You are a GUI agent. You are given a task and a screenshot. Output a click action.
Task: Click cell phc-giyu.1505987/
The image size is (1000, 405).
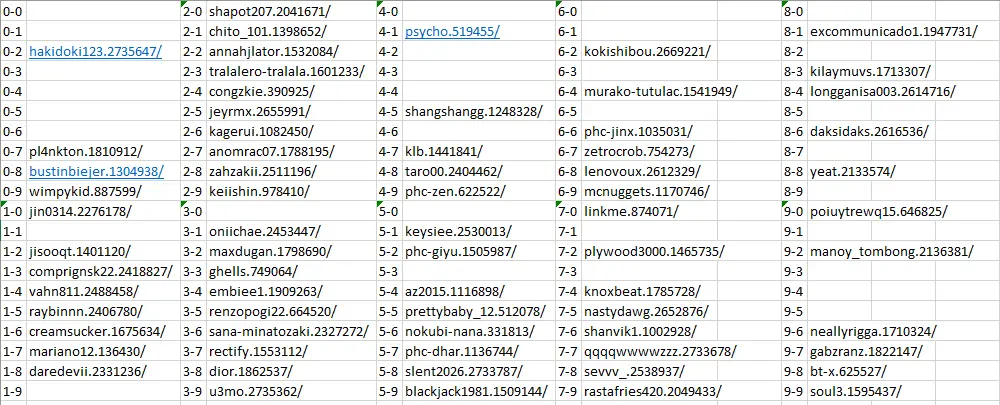[479, 251]
